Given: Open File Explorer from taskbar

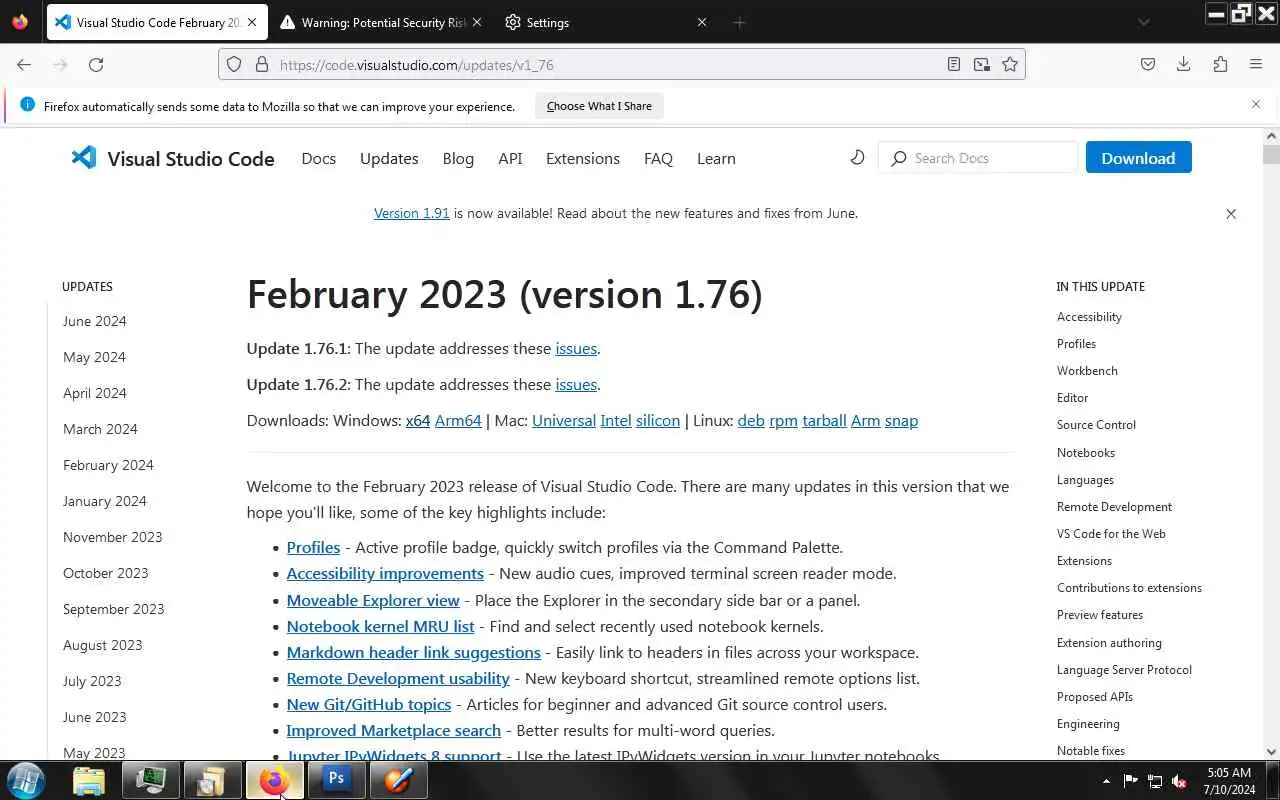Looking at the screenshot, I should 89,780.
